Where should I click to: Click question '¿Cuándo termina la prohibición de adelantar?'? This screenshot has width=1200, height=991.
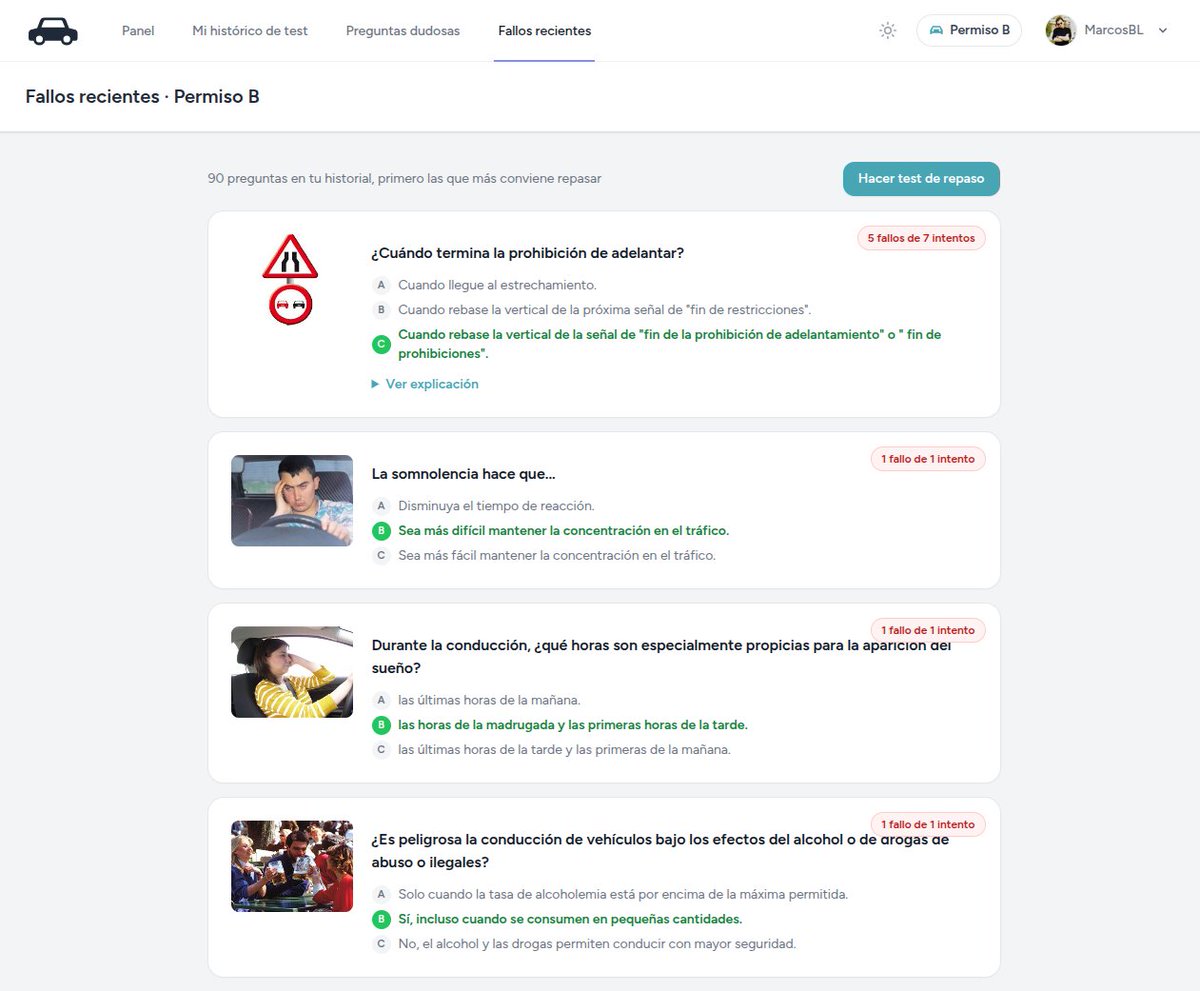(x=528, y=253)
